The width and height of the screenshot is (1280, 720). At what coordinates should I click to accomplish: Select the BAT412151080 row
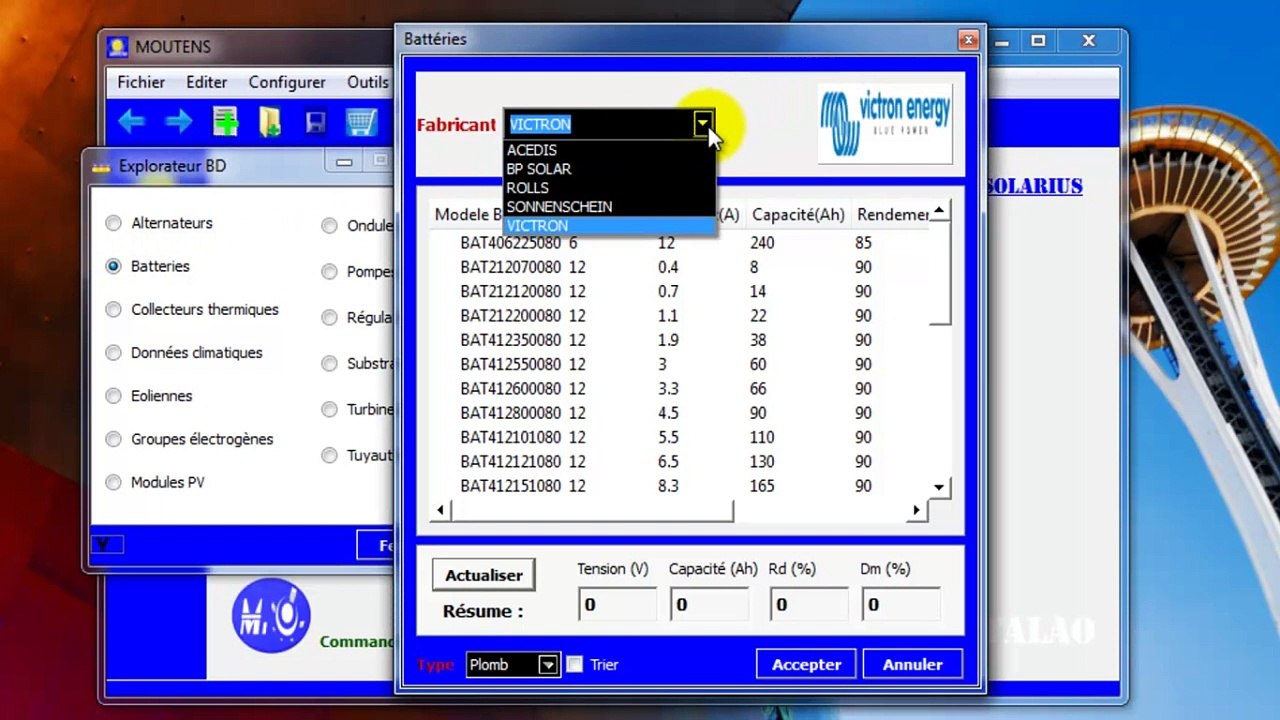pyautogui.click(x=680, y=486)
